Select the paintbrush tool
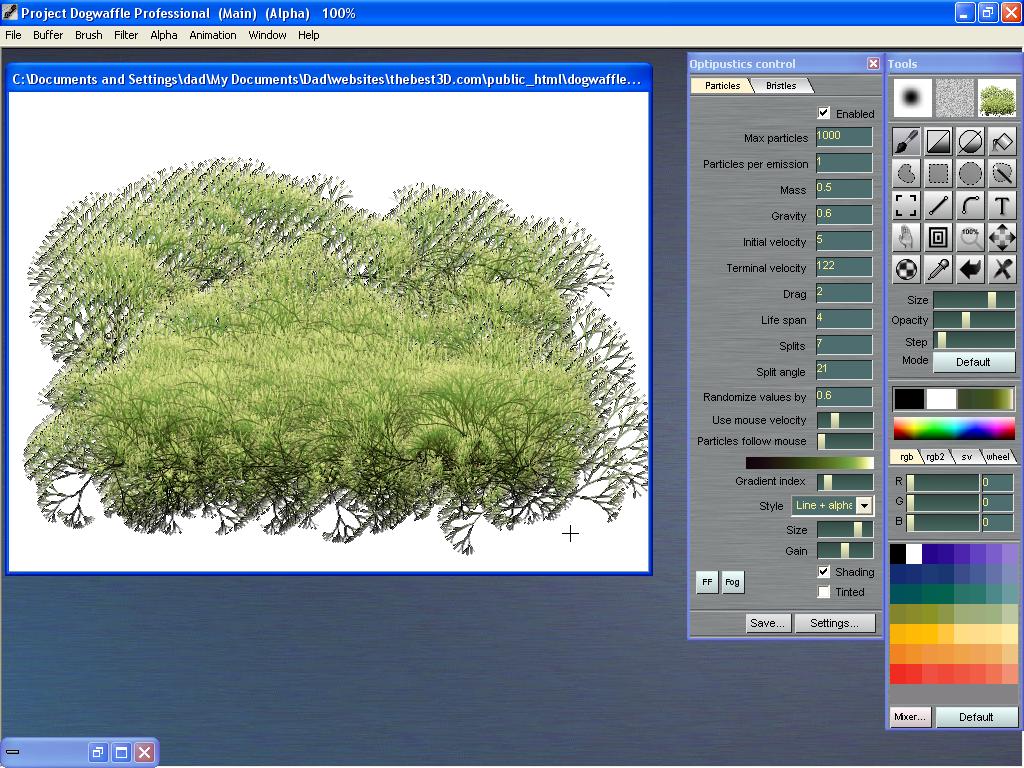1024x768 pixels. coord(906,142)
